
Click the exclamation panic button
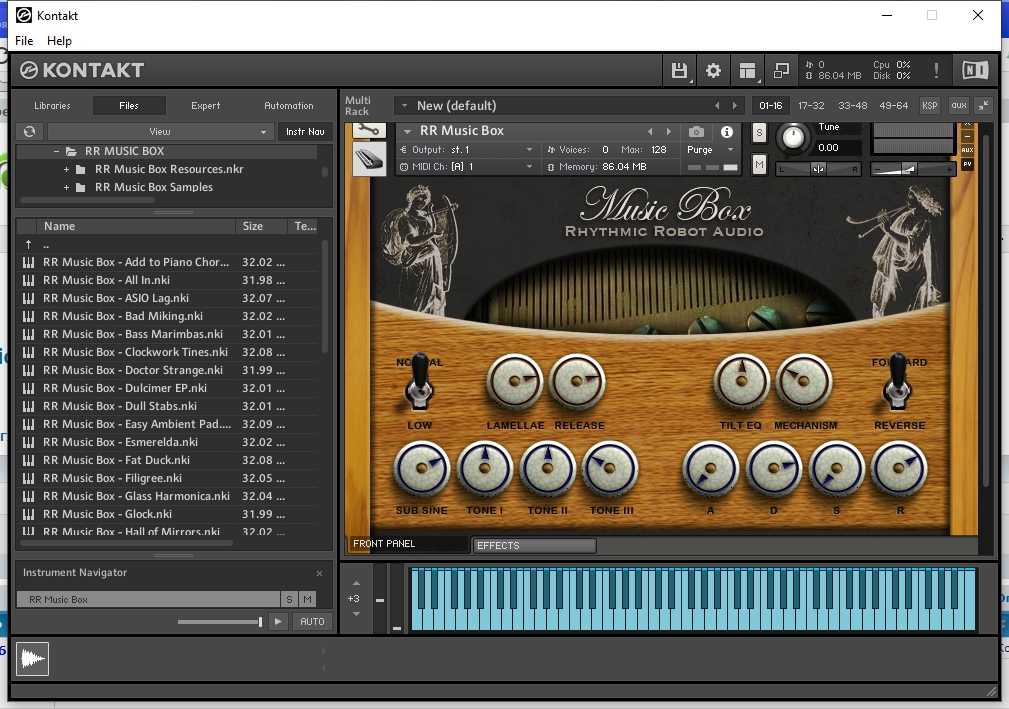coord(936,70)
